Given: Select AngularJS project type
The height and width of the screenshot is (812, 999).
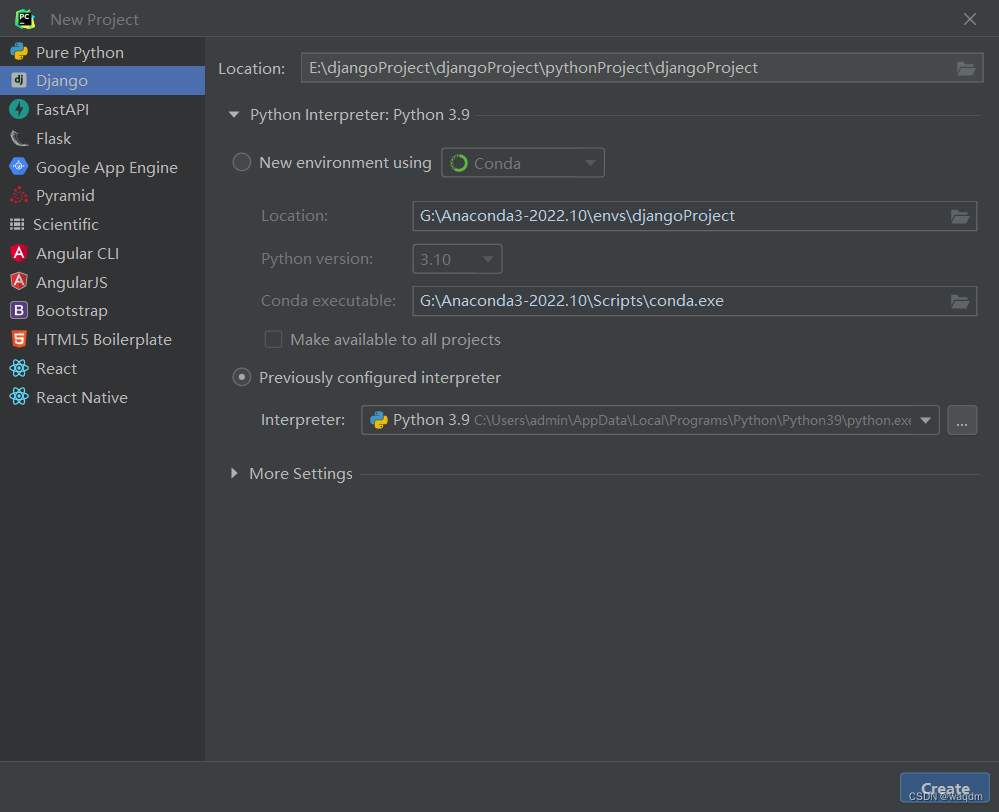Looking at the screenshot, I should tap(103, 282).
